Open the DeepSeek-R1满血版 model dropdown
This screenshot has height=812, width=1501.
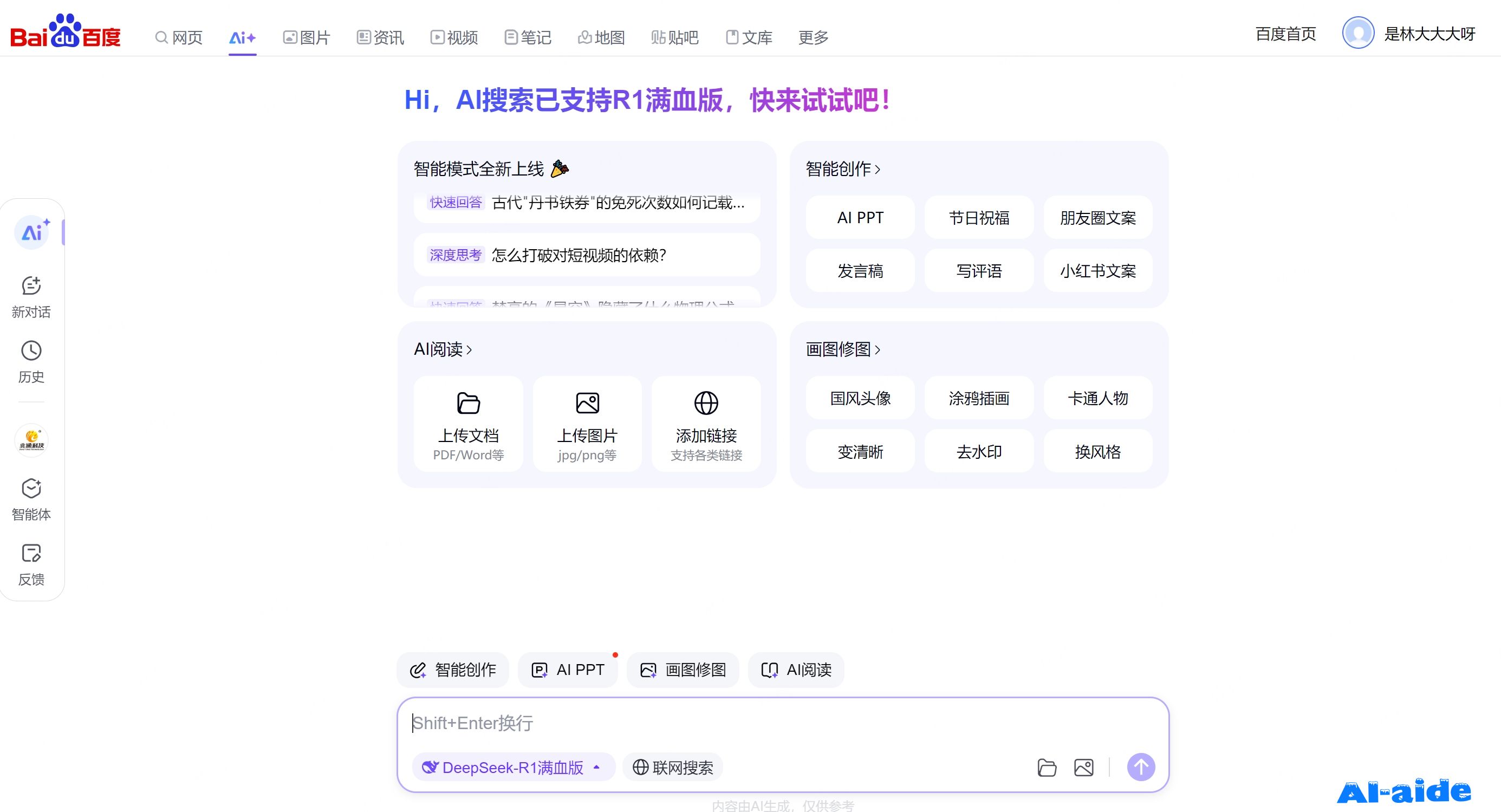point(514,767)
